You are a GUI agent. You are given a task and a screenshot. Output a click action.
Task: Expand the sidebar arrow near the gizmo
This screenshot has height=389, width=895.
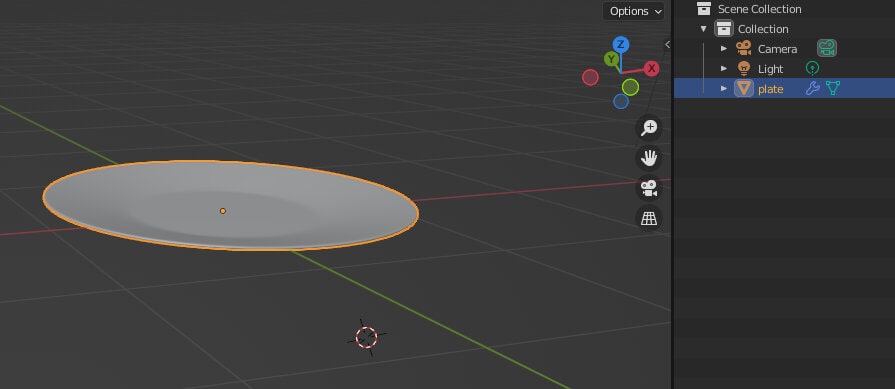point(667,44)
